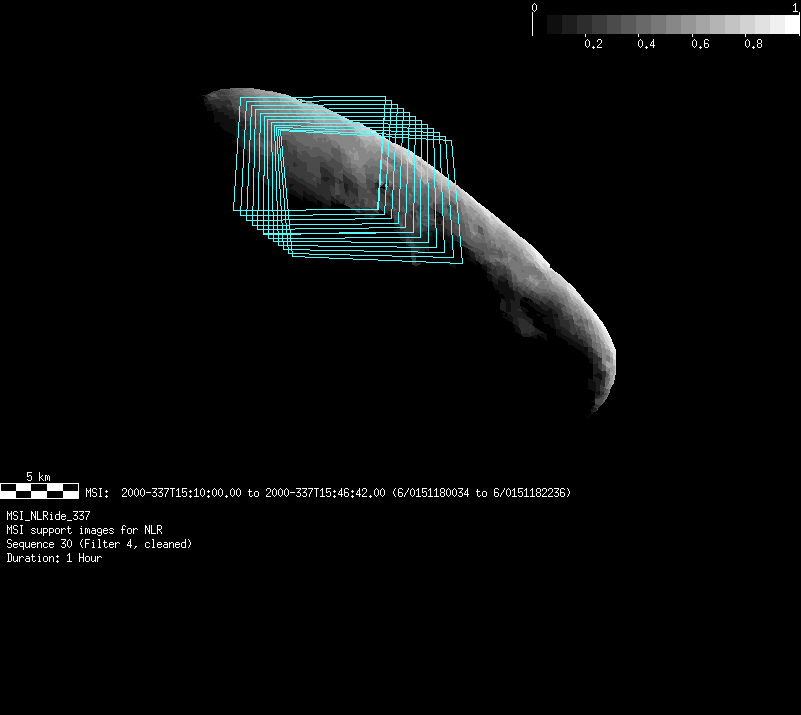Click the 0.8 tick label on colorbar
The height and width of the screenshot is (715, 801).
[x=752, y=44]
